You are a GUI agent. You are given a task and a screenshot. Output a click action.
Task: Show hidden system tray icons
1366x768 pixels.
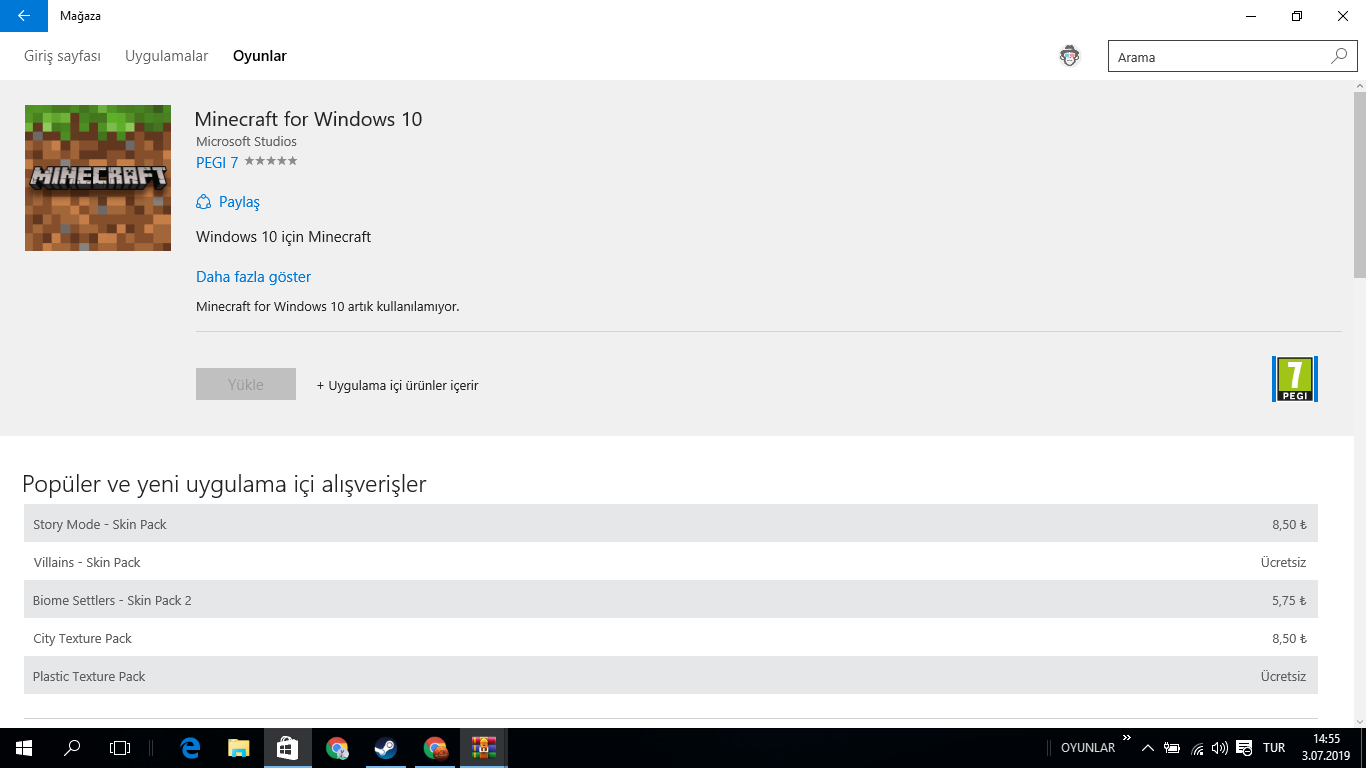(x=1147, y=748)
